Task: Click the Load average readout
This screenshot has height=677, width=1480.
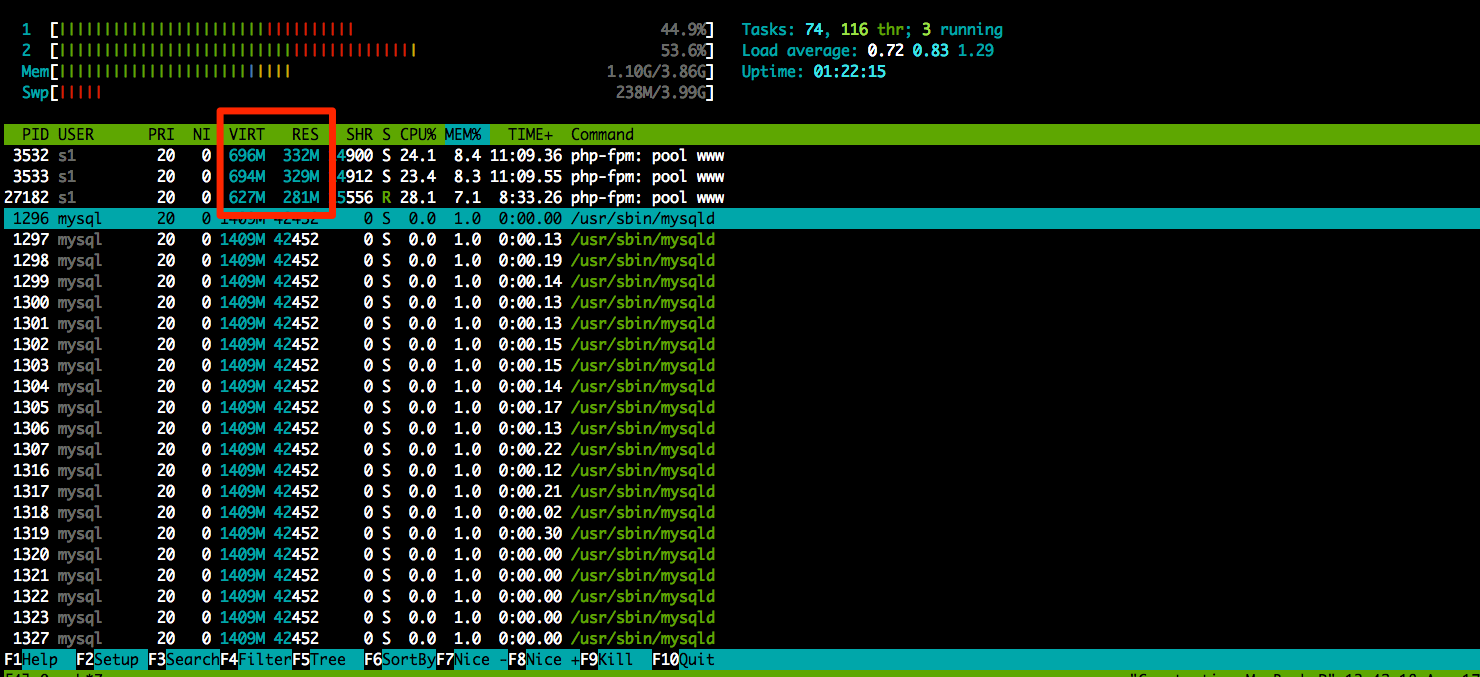Action: tap(868, 51)
